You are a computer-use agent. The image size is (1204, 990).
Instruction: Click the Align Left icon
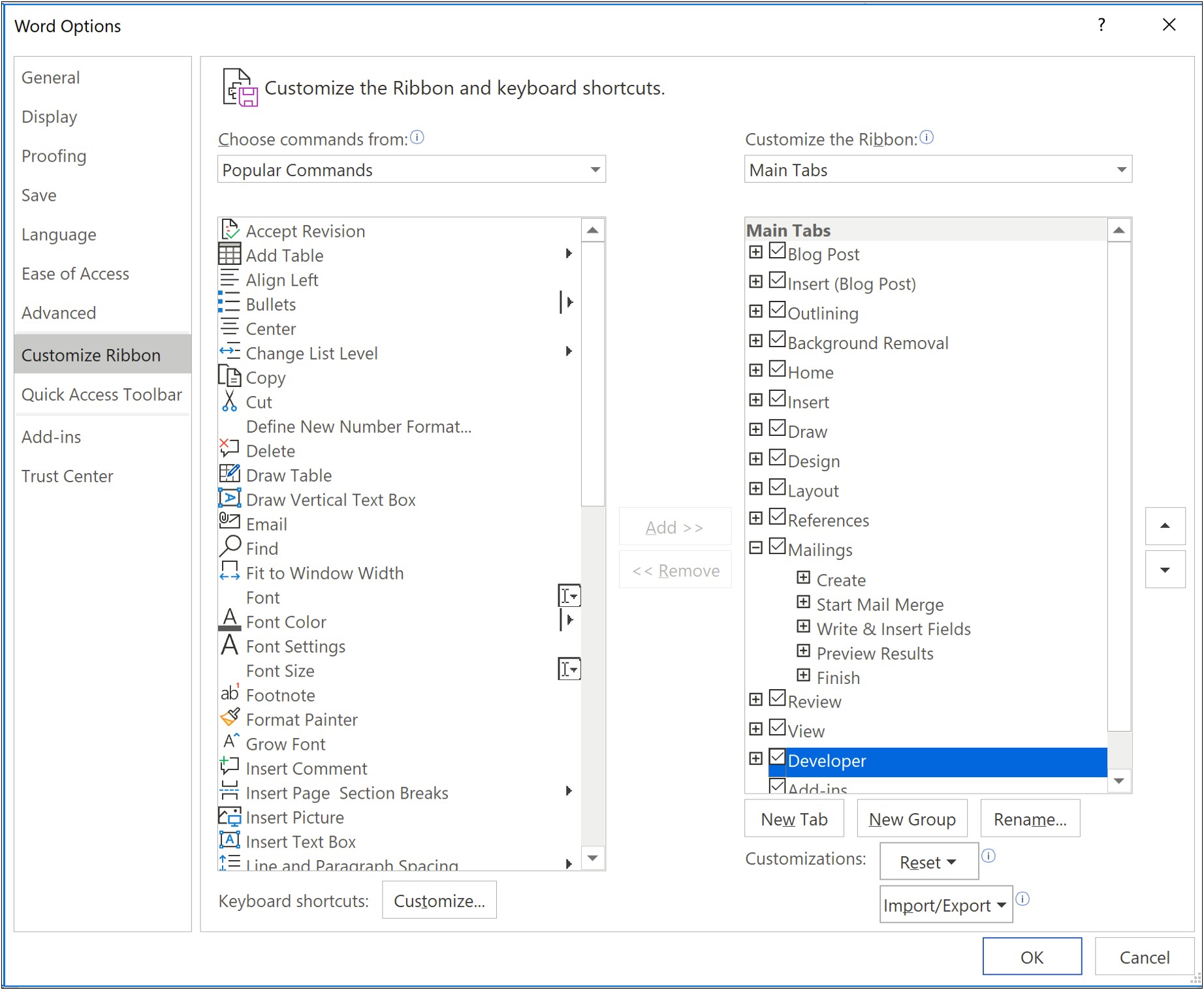(x=230, y=279)
